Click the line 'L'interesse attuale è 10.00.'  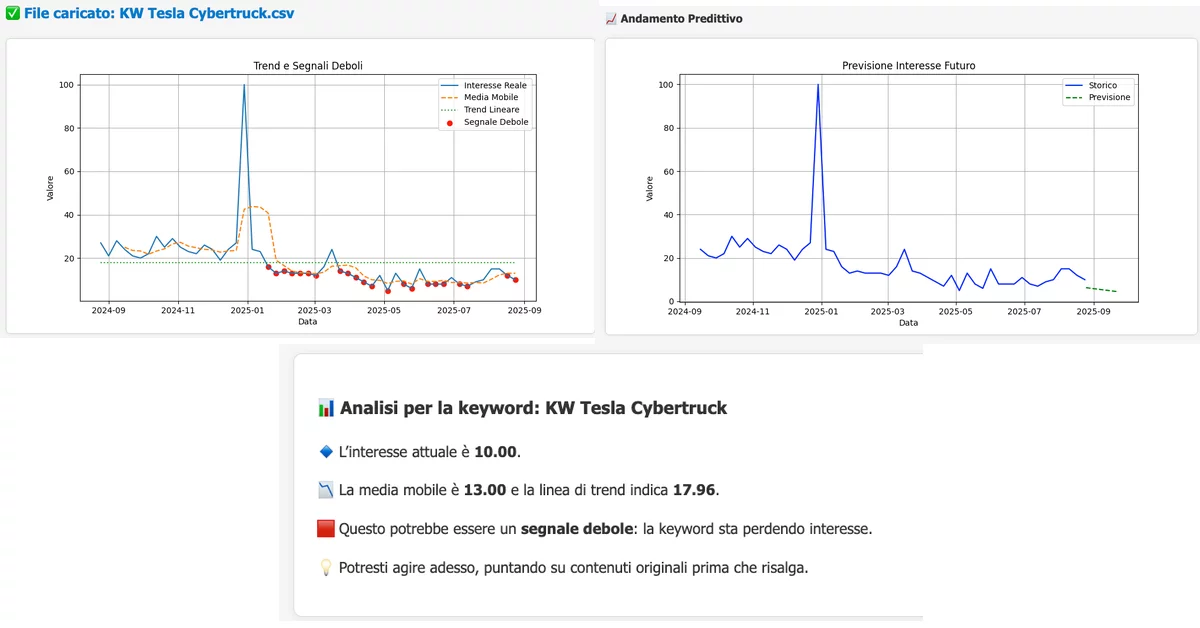point(430,452)
